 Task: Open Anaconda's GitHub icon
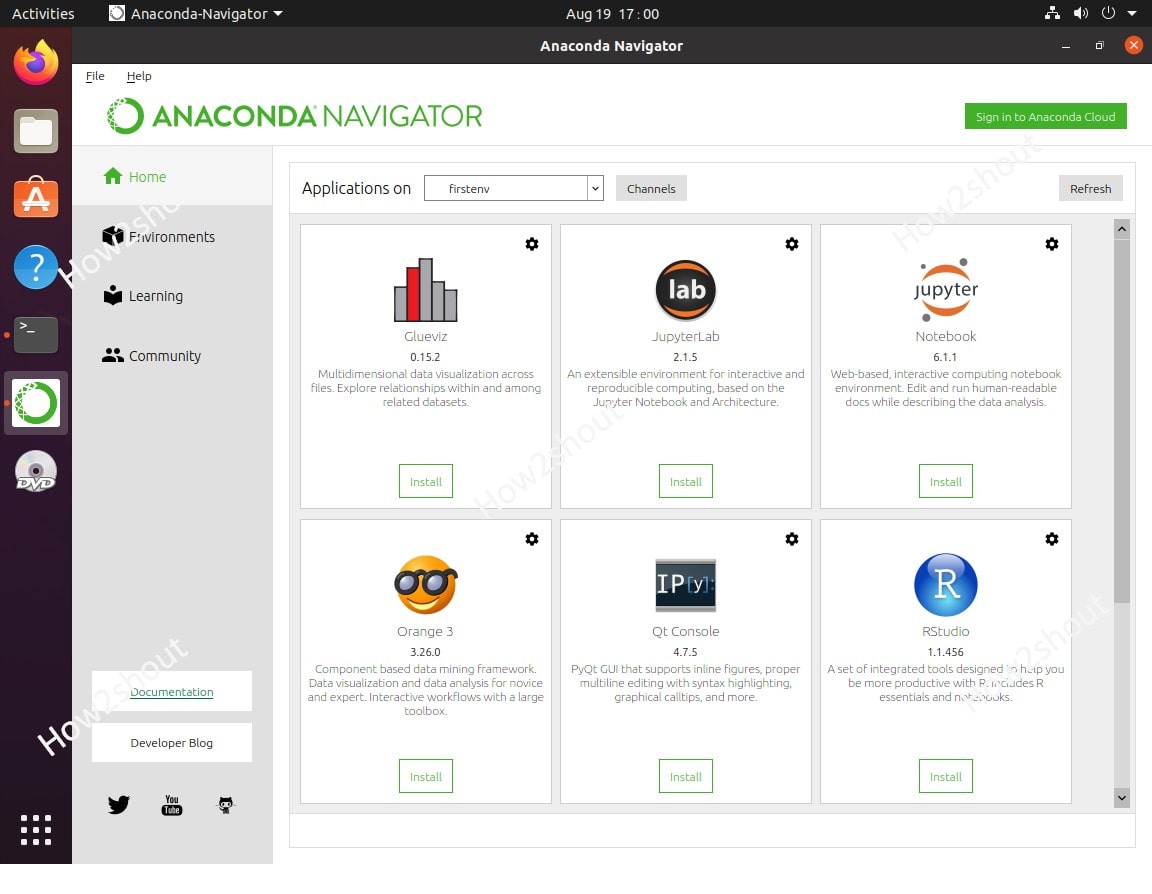coord(224,804)
